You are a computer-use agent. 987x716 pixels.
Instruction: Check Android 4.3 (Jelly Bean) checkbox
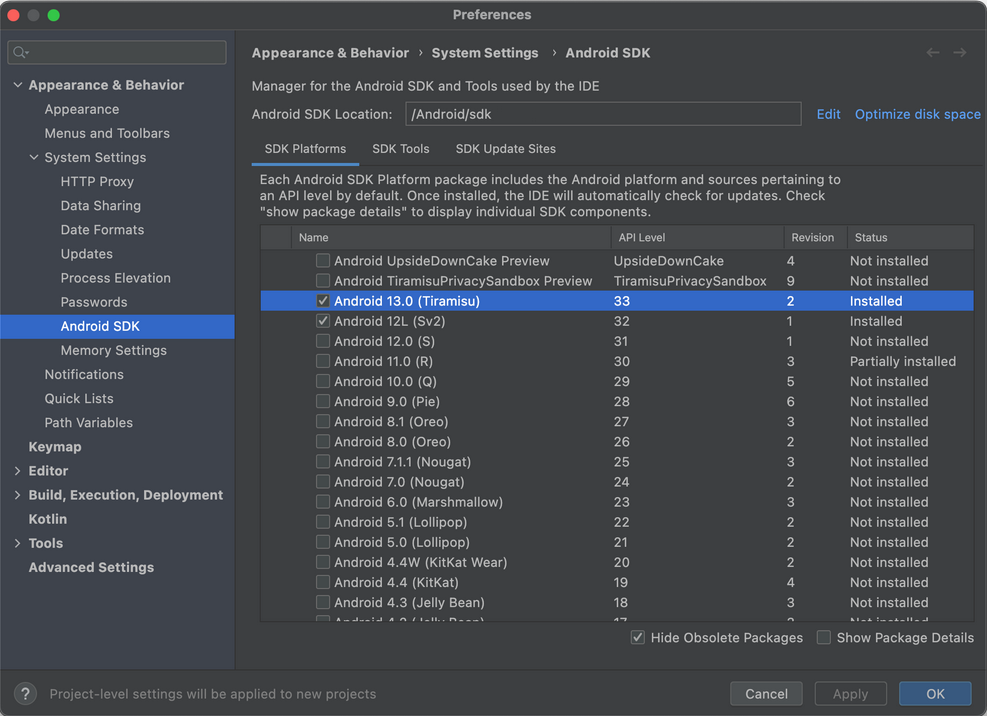(x=323, y=603)
